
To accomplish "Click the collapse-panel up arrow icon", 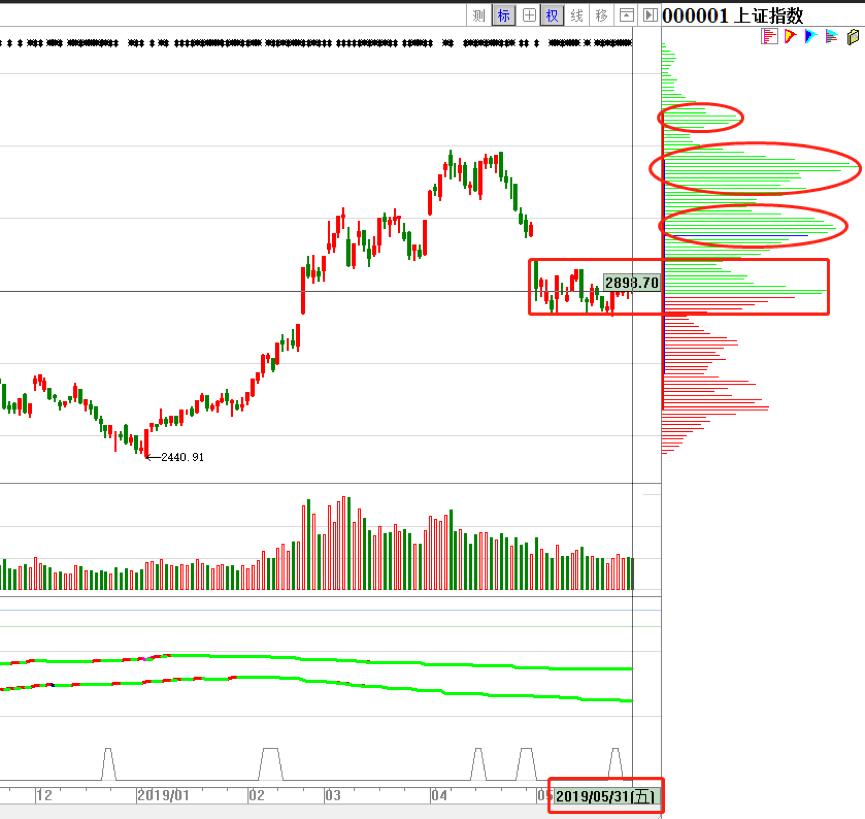I will pos(626,15).
